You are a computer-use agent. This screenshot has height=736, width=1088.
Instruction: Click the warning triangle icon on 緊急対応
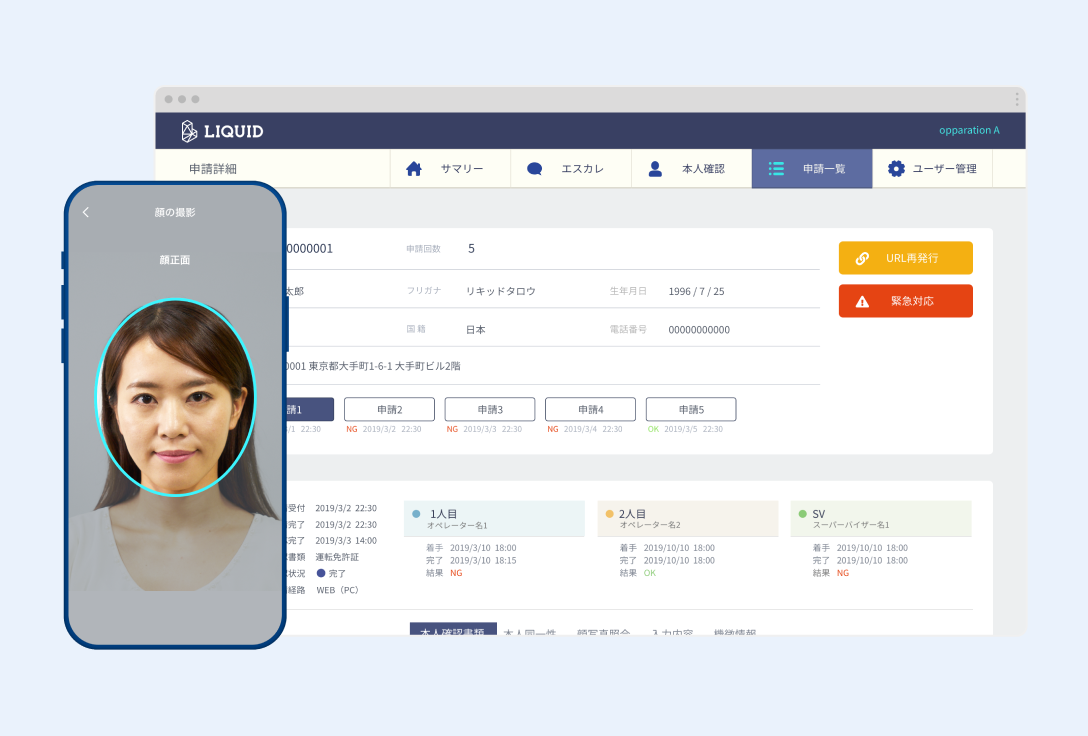pyautogui.click(x=862, y=301)
